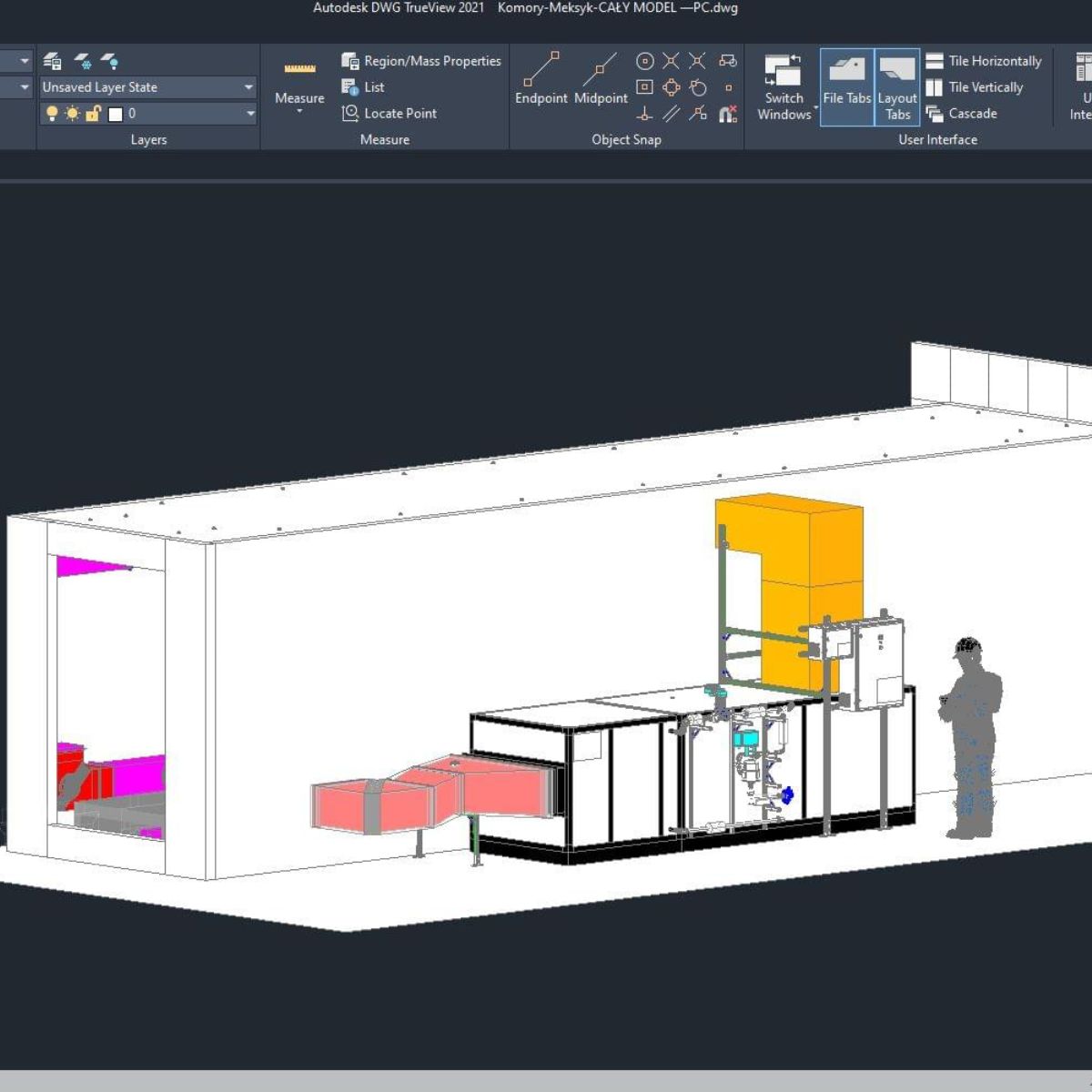
Task: Click the white layer color swatch
Action: click(x=116, y=114)
